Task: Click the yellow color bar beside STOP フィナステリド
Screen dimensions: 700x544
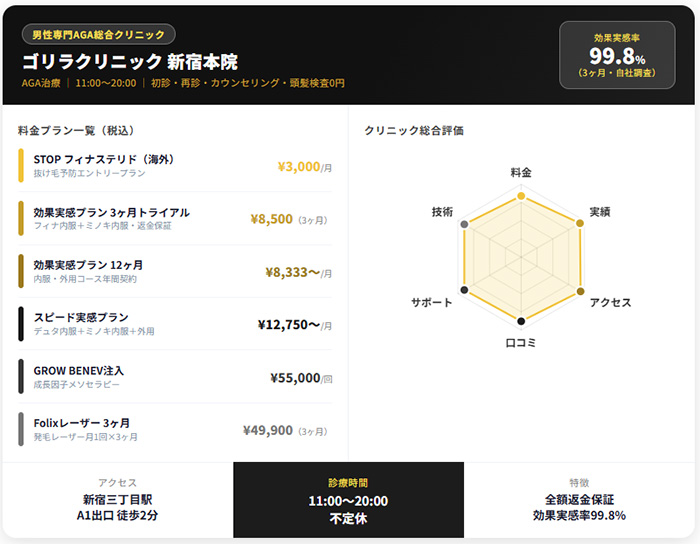Action: (21, 166)
